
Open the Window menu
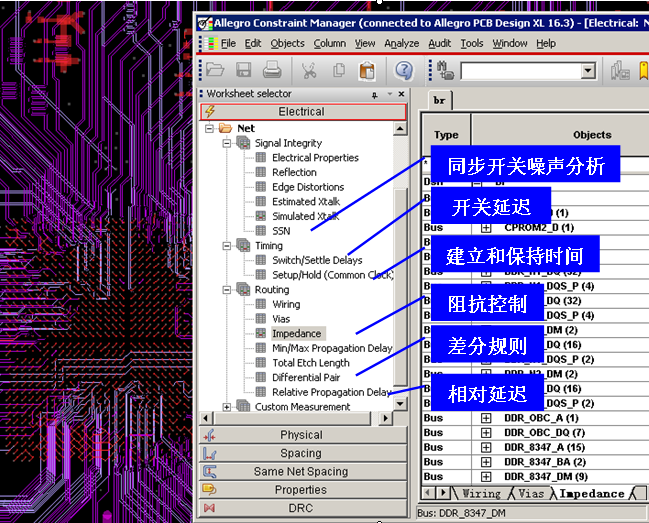tap(510, 43)
